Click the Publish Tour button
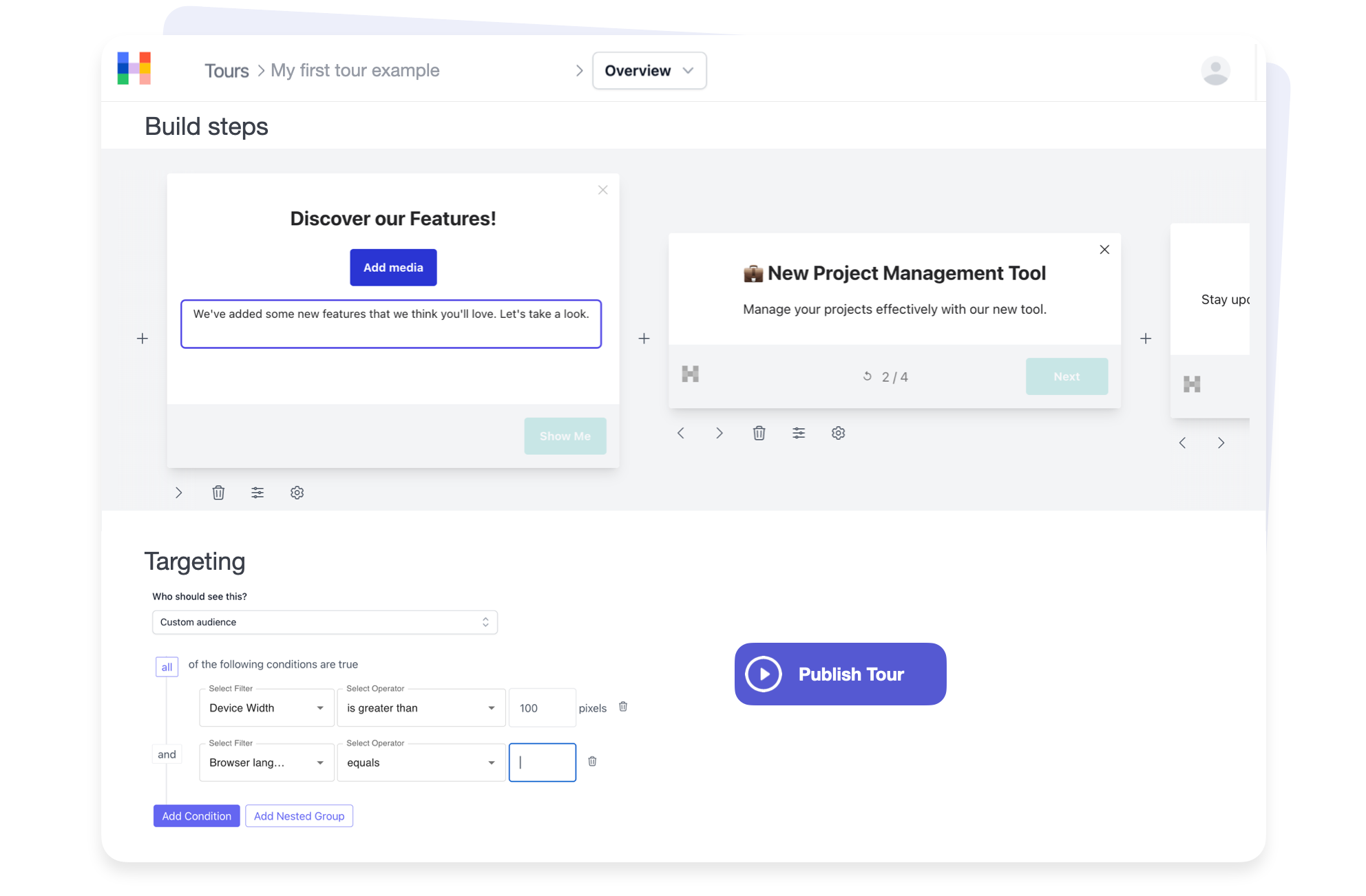The width and height of the screenshot is (1366, 896). point(840,674)
